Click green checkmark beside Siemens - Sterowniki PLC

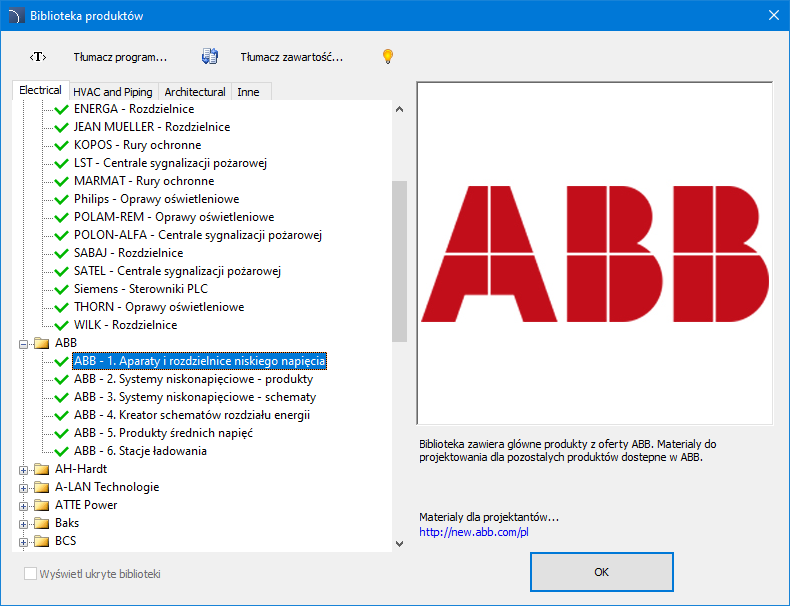(62, 289)
